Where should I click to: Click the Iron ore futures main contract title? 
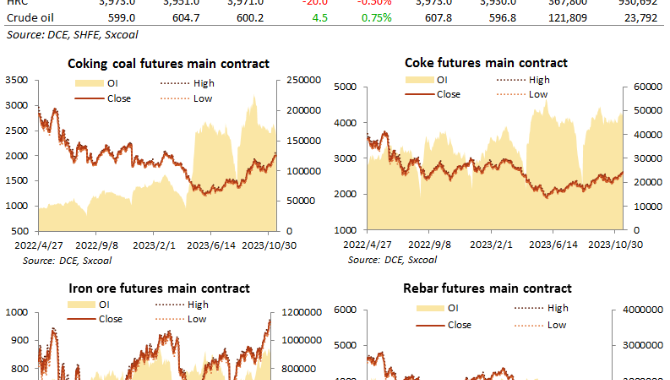click(159, 288)
